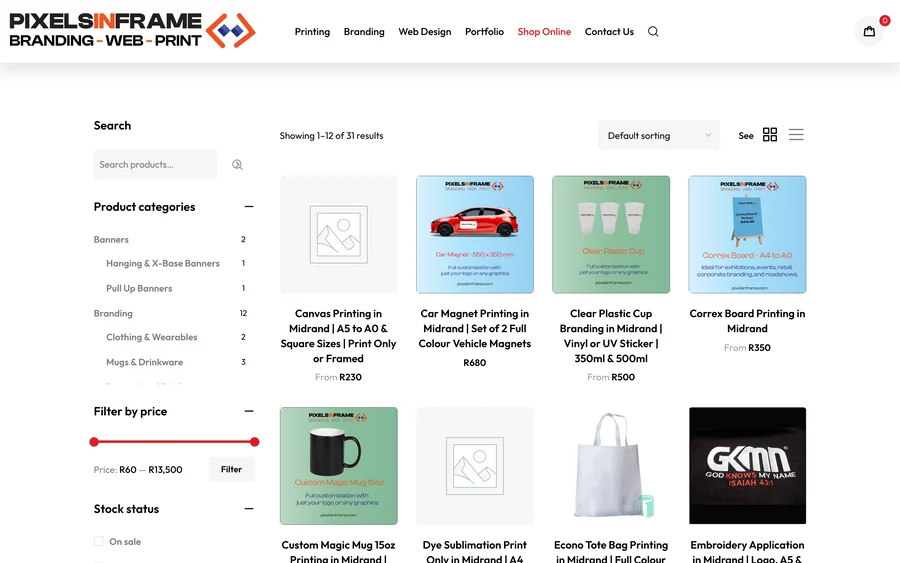The image size is (900, 563).
Task: Open Correx Board Printing in Midrand title
Action: coord(747,321)
